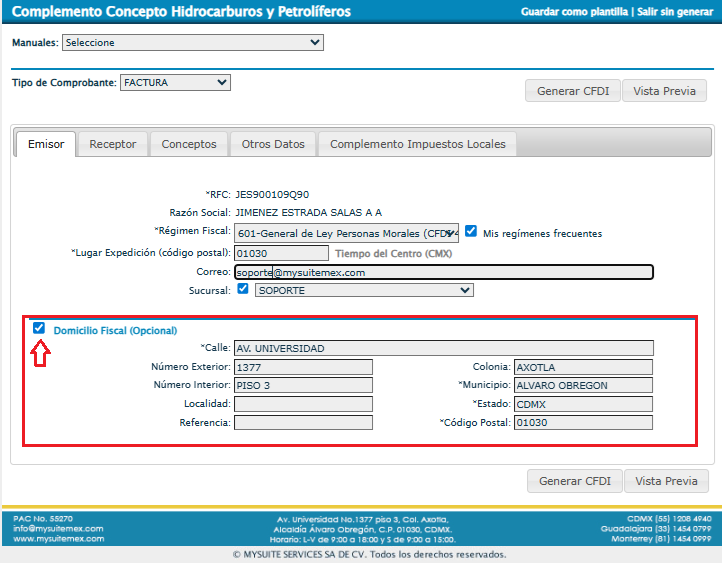The width and height of the screenshot is (722, 563).
Task: Click the Lugar Expedición postal code field
Action: (281, 253)
